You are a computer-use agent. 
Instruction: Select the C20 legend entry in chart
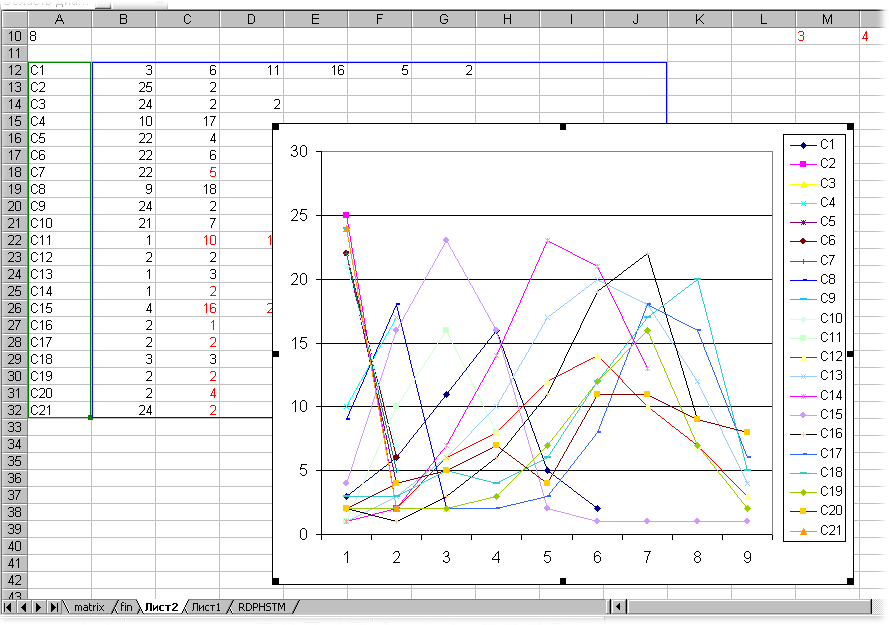(x=815, y=512)
